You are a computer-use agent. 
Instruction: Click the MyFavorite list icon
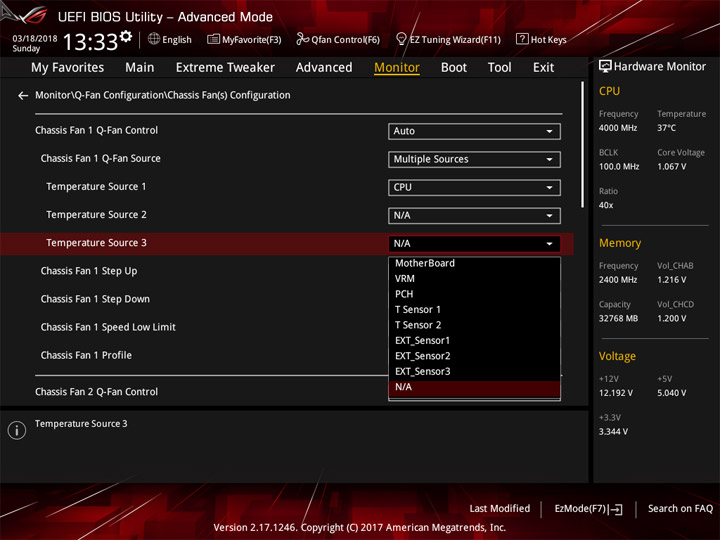214,39
